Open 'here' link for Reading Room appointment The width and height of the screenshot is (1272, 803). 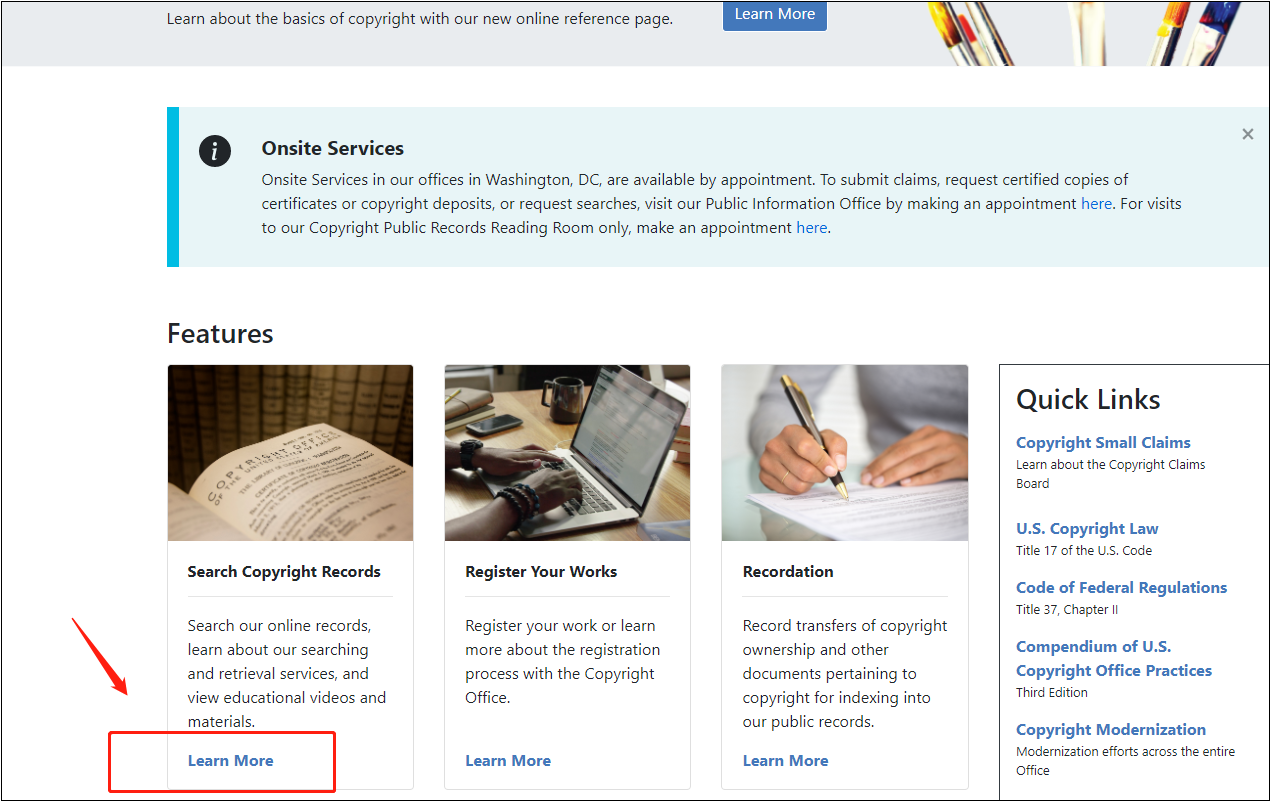pyautogui.click(x=811, y=227)
